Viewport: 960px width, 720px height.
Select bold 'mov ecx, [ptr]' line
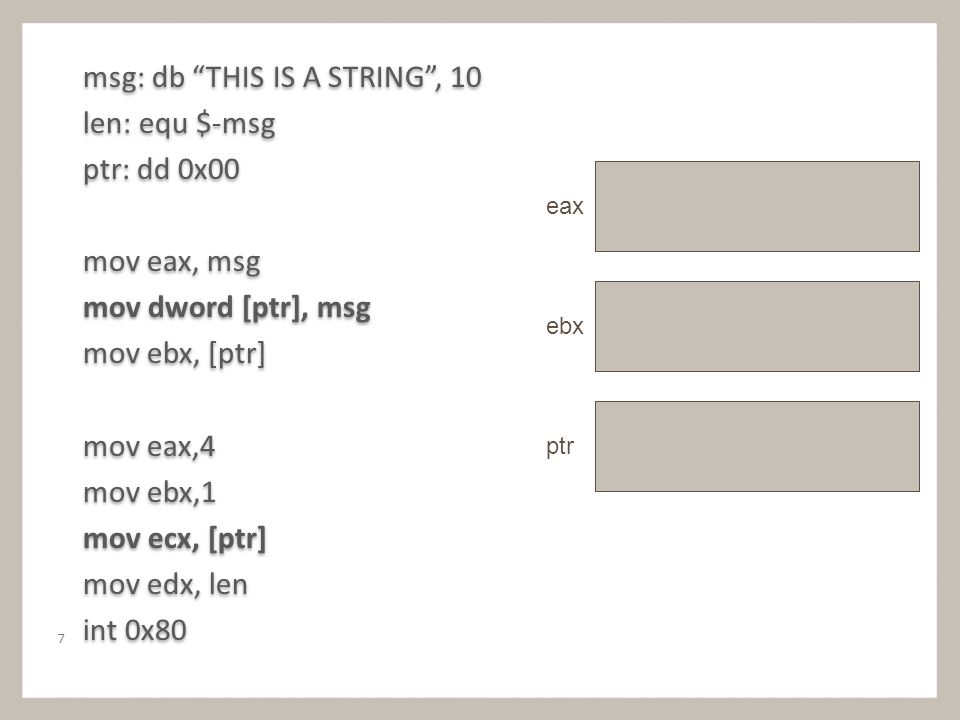(x=174, y=539)
